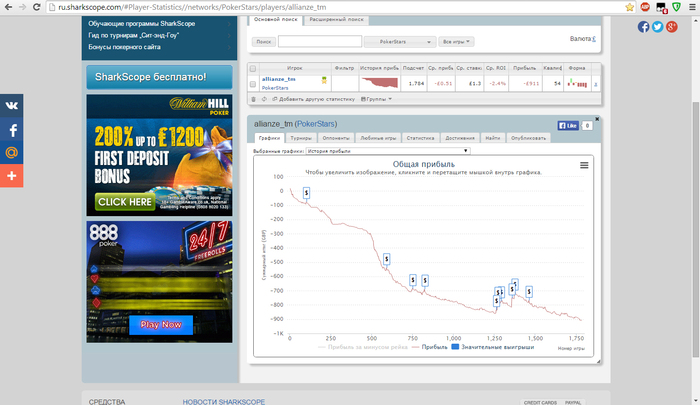700x405 pixels.
Task: Open PokerStars link in the panel title
Action: pyautogui.click(x=316, y=124)
